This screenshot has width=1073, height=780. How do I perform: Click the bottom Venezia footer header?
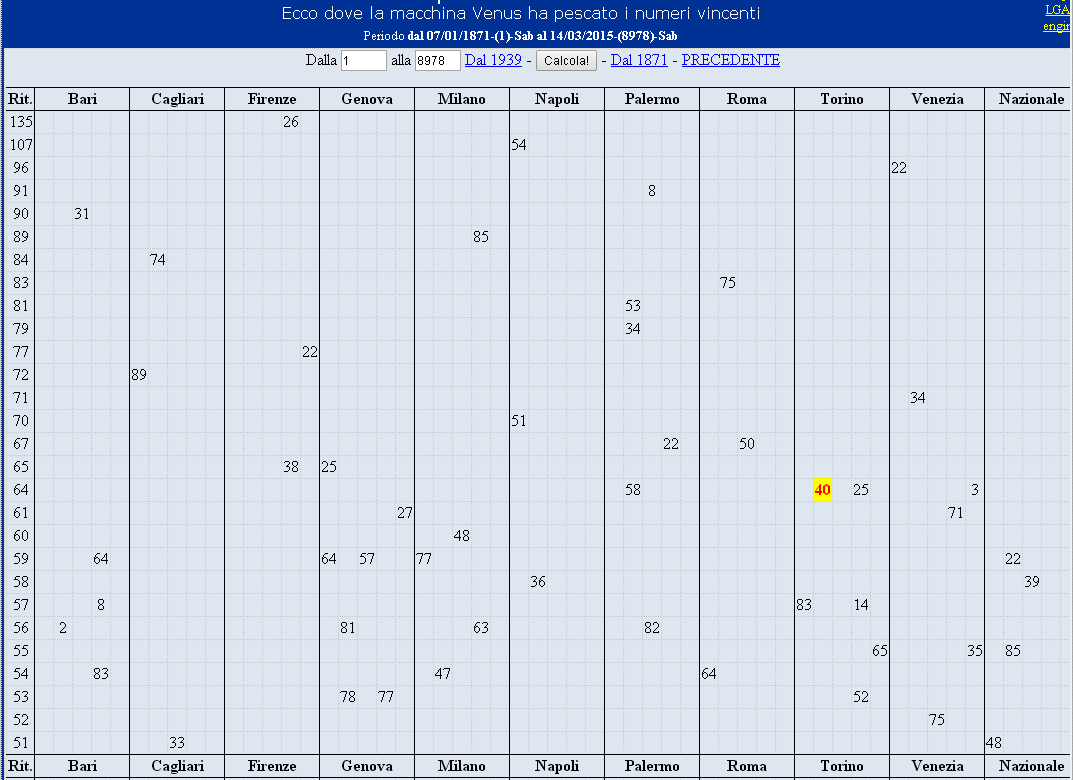(x=937, y=766)
